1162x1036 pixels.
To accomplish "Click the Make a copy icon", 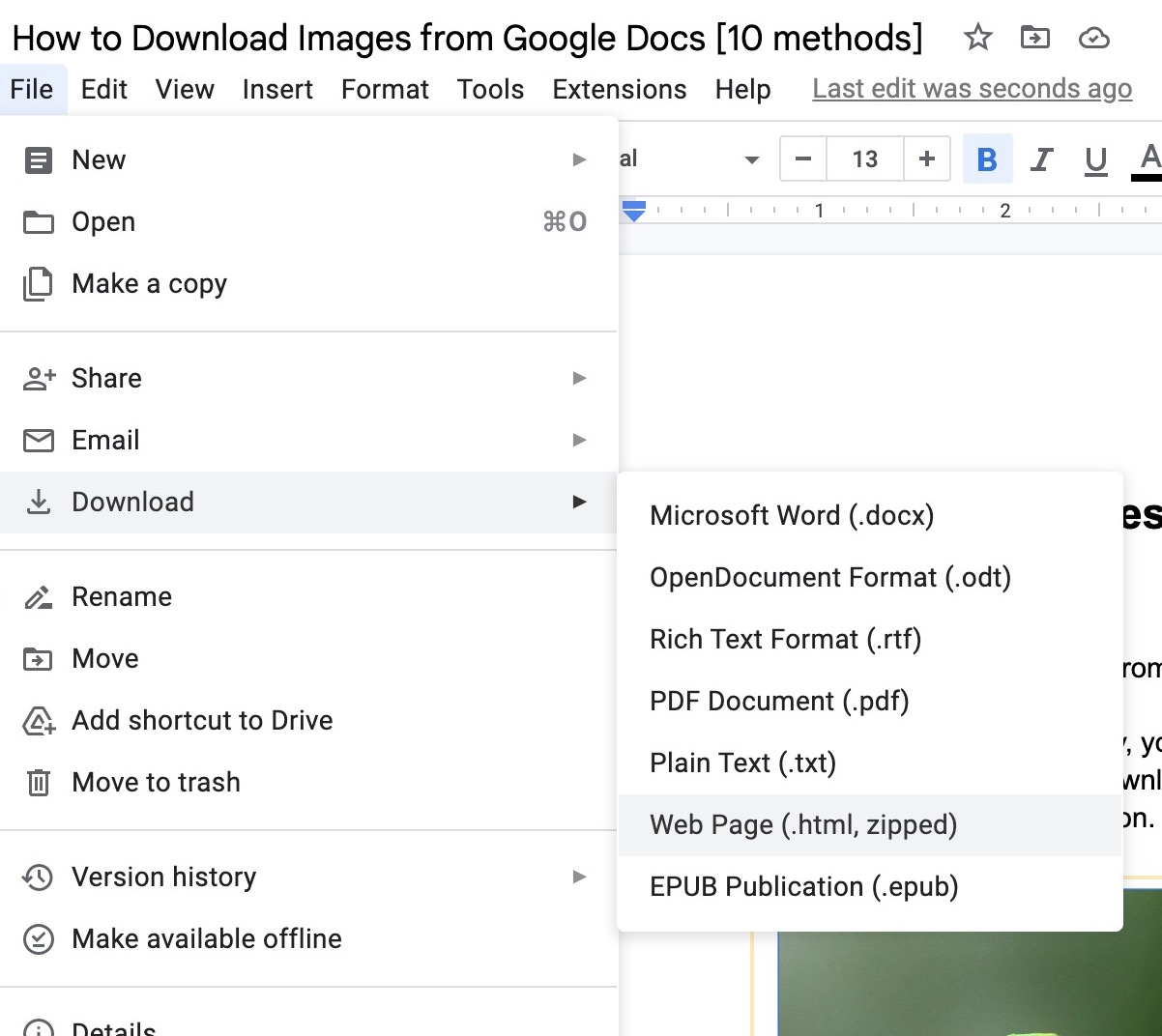I will (x=39, y=283).
